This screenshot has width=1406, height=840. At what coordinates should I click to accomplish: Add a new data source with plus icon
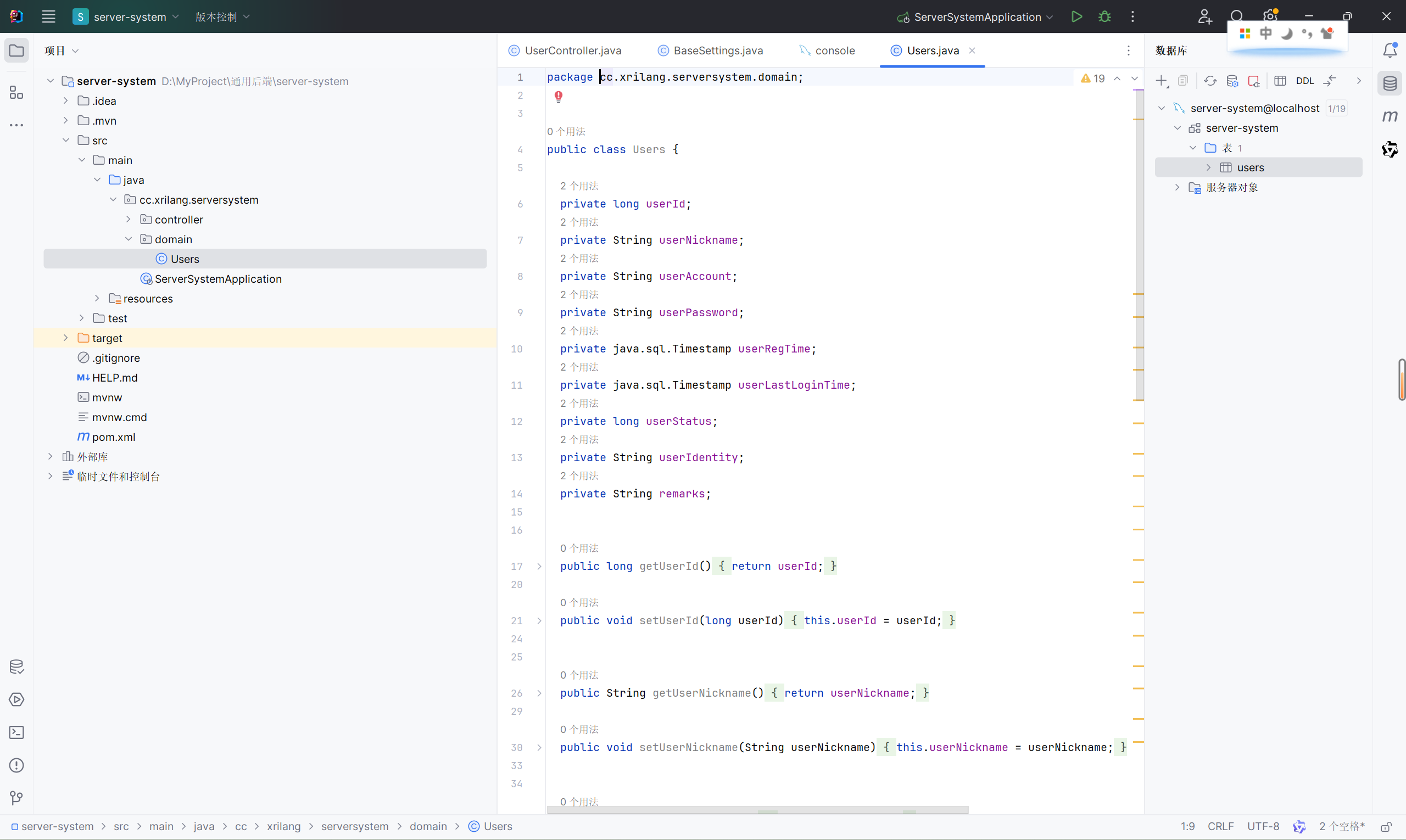coord(1162,81)
